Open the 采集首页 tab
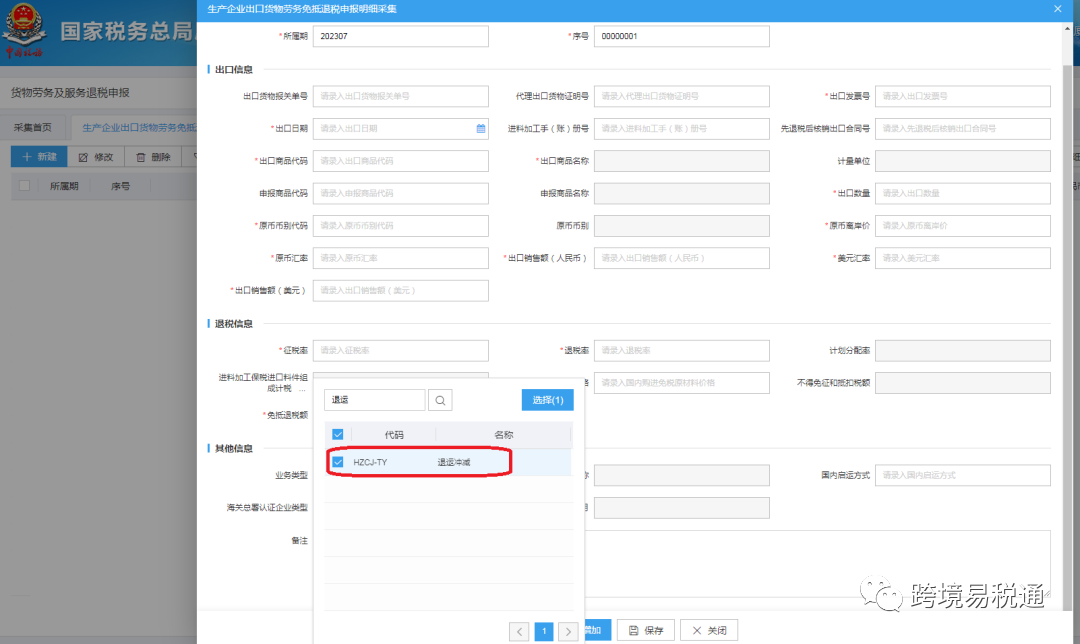 coord(33,127)
